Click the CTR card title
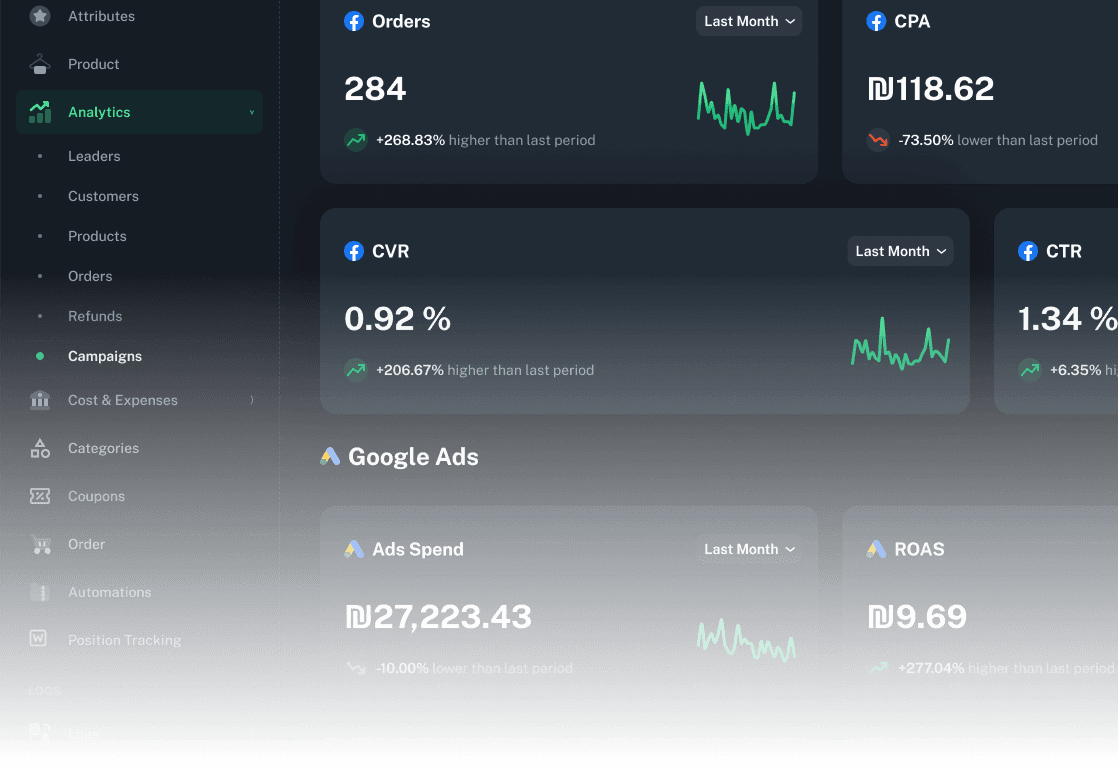This screenshot has height=768, width=1118. point(1063,251)
